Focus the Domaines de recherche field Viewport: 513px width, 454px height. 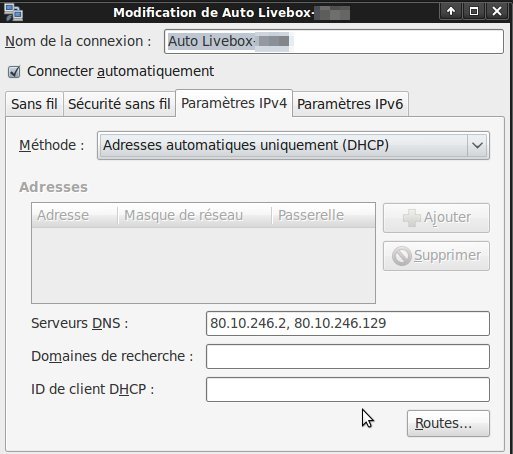pos(348,356)
